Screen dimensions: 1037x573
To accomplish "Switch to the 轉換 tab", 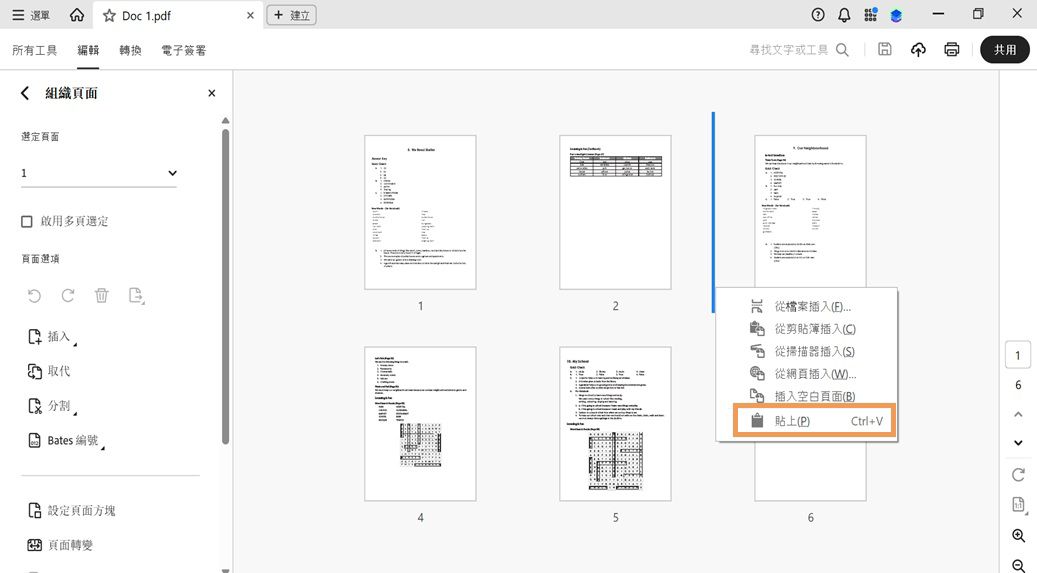I will [130, 50].
